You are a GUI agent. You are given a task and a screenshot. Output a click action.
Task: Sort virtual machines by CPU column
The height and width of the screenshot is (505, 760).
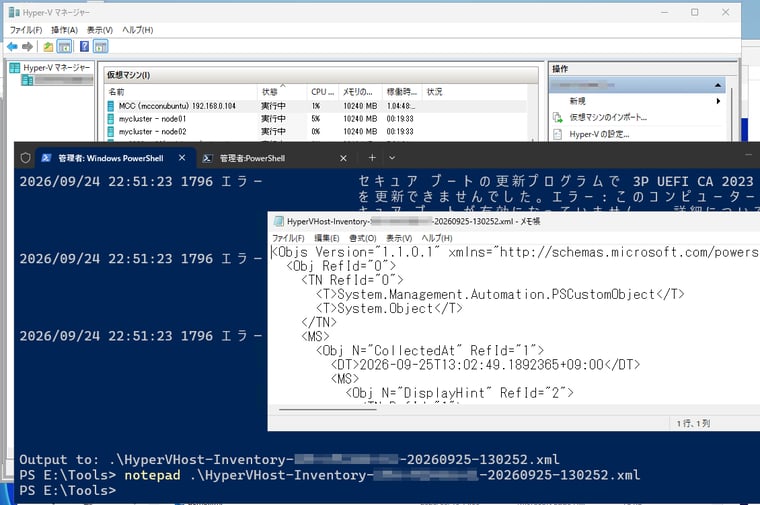[x=322, y=92]
